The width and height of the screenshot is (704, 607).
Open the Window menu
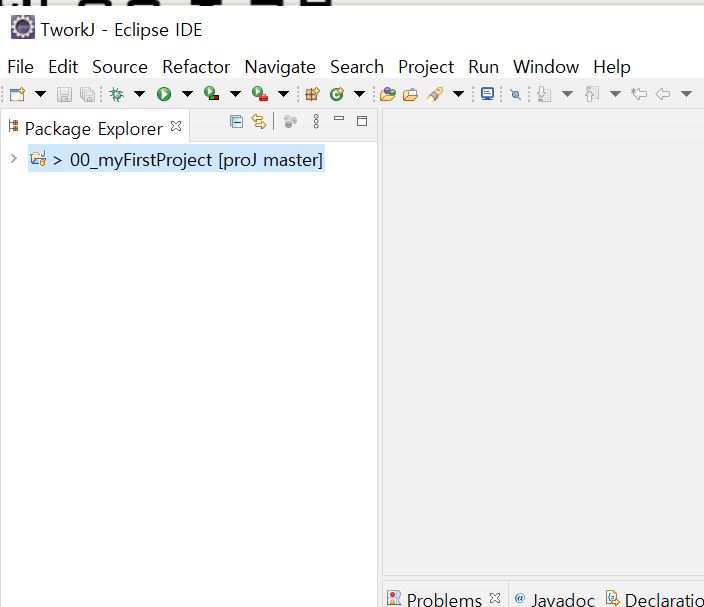point(546,67)
